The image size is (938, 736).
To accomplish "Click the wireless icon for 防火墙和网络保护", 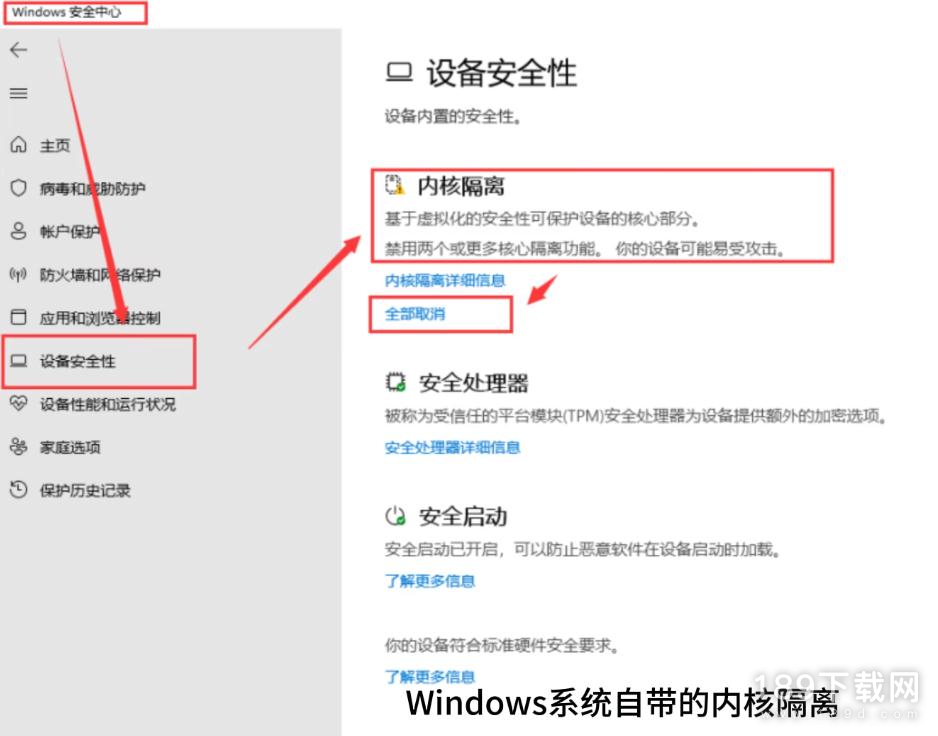I will [x=19, y=275].
